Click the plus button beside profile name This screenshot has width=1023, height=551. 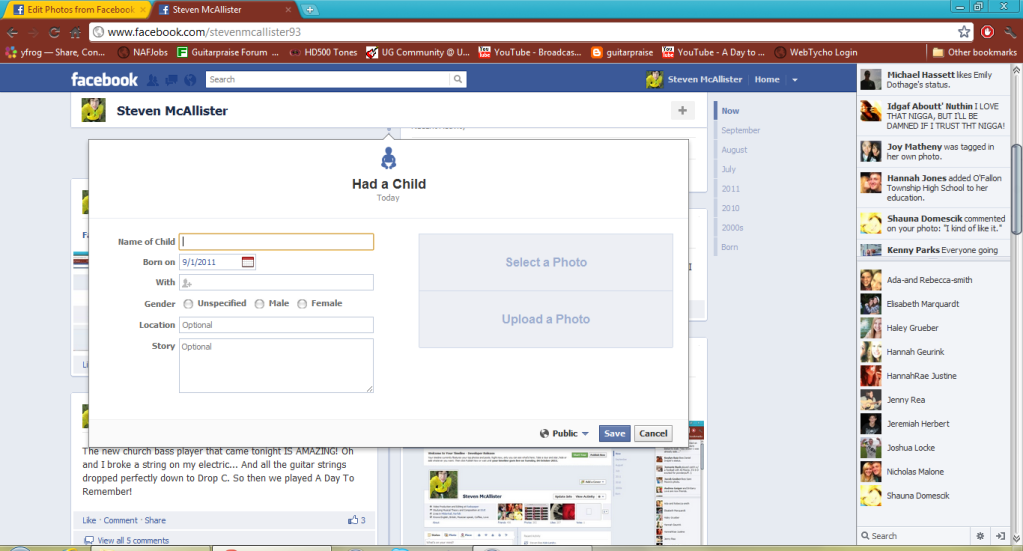point(682,110)
